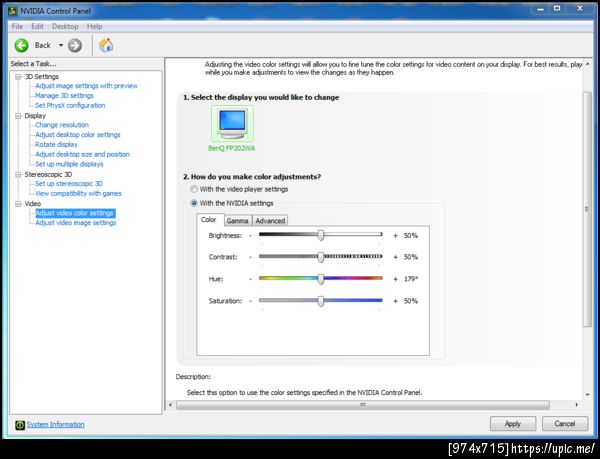Click the scroll up arrow at top
The width and height of the screenshot is (600, 459).
(587, 64)
